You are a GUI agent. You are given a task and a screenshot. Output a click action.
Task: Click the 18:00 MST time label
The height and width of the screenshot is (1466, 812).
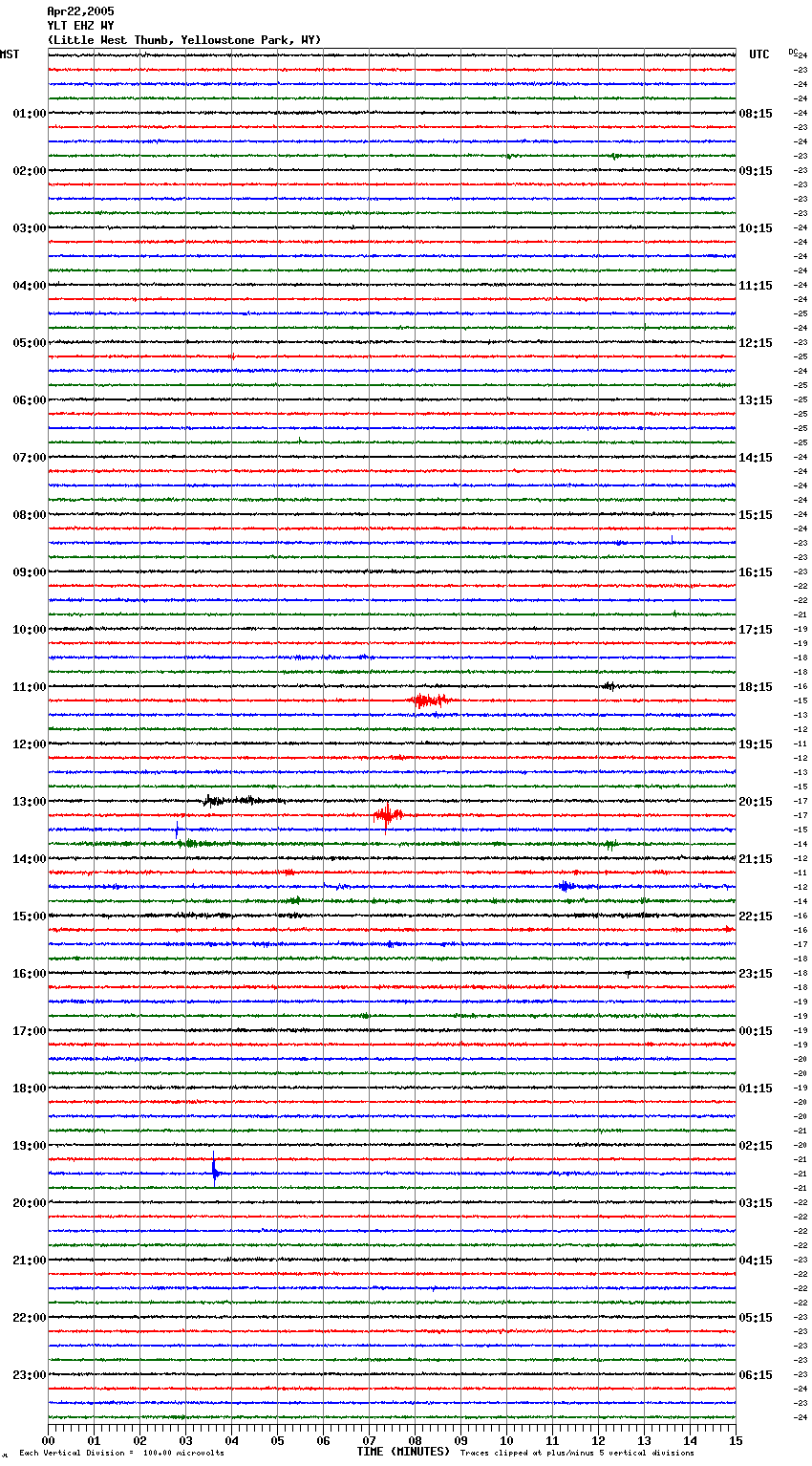[29, 1089]
